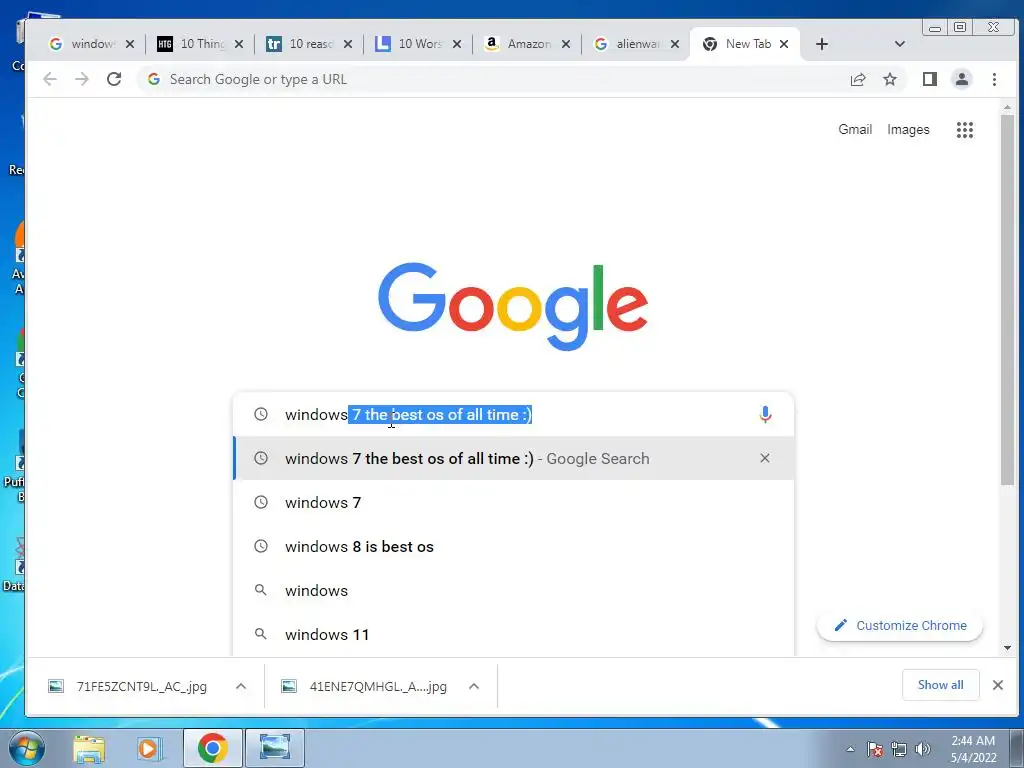Close the '10 Wors' tab

click(457, 44)
